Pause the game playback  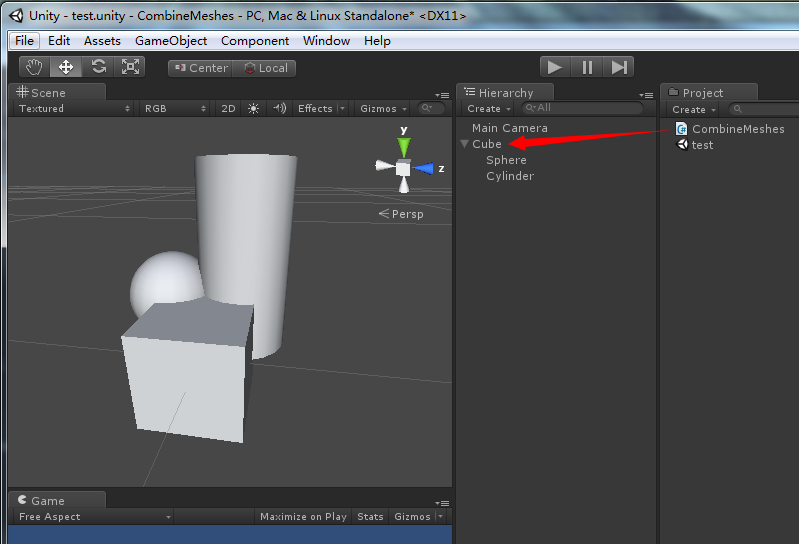tap(587, 67)
